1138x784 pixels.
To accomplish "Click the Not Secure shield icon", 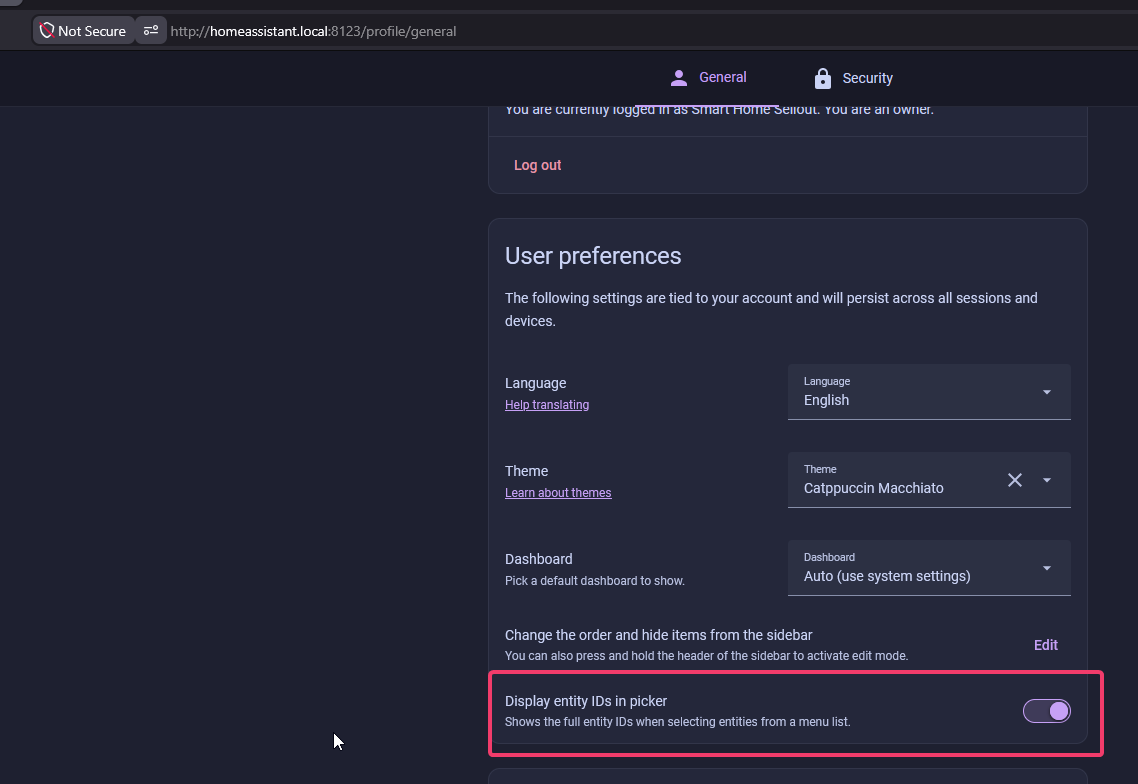I will [x=47, y=30].
